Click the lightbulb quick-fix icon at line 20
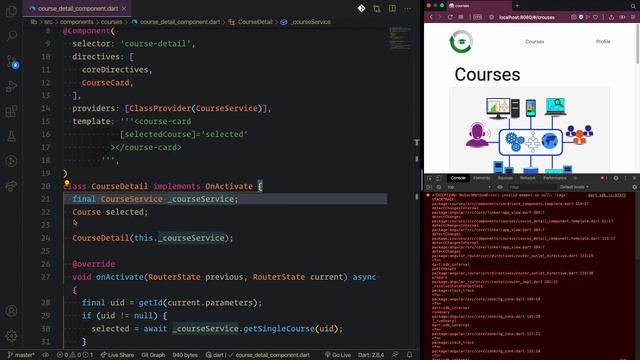This screenshot has width=640, height=360. 67,183
